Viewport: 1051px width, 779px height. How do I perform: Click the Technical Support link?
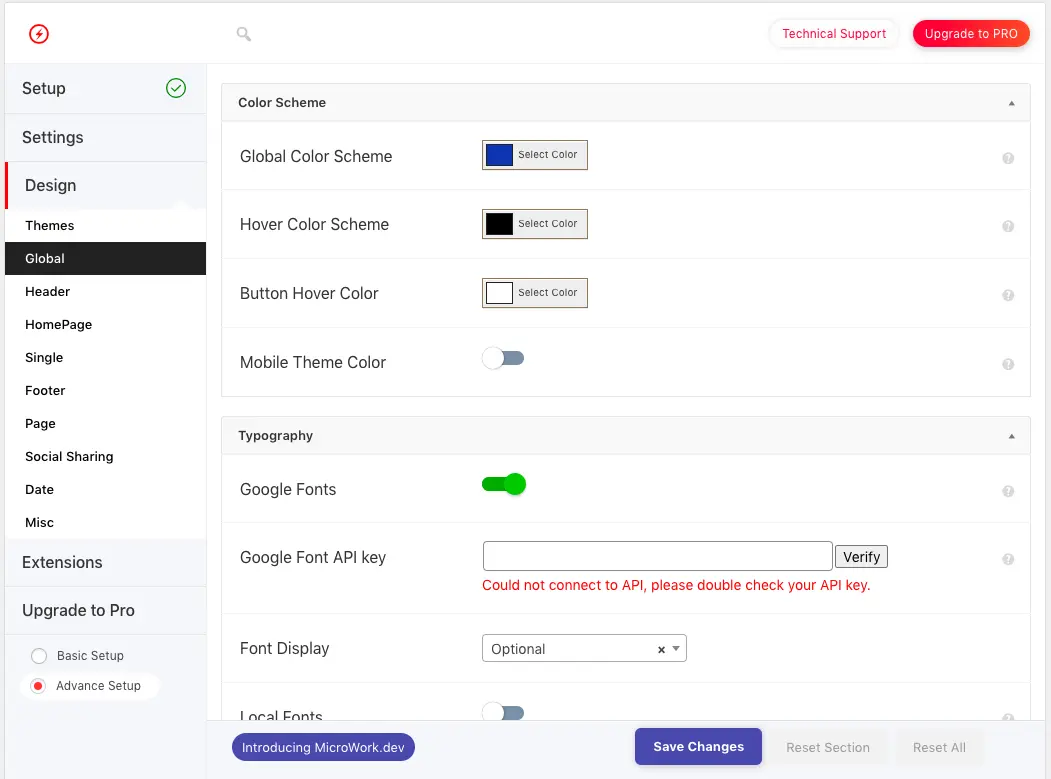click(834, 34)
